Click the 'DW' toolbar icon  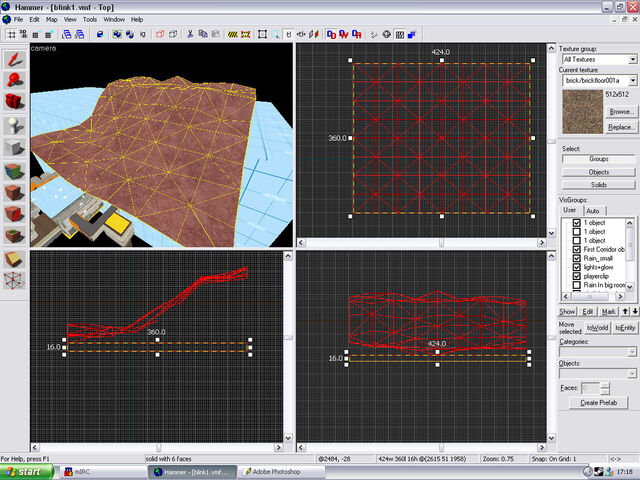pos(344,35)
